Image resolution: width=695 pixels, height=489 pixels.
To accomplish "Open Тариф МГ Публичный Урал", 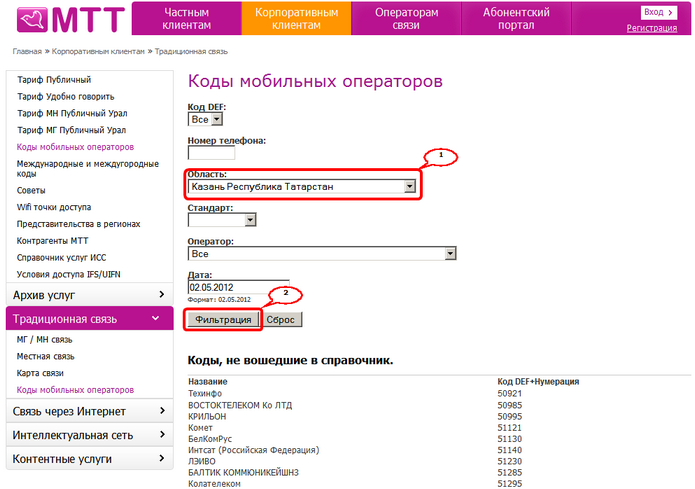I will (x=71, y=130).
